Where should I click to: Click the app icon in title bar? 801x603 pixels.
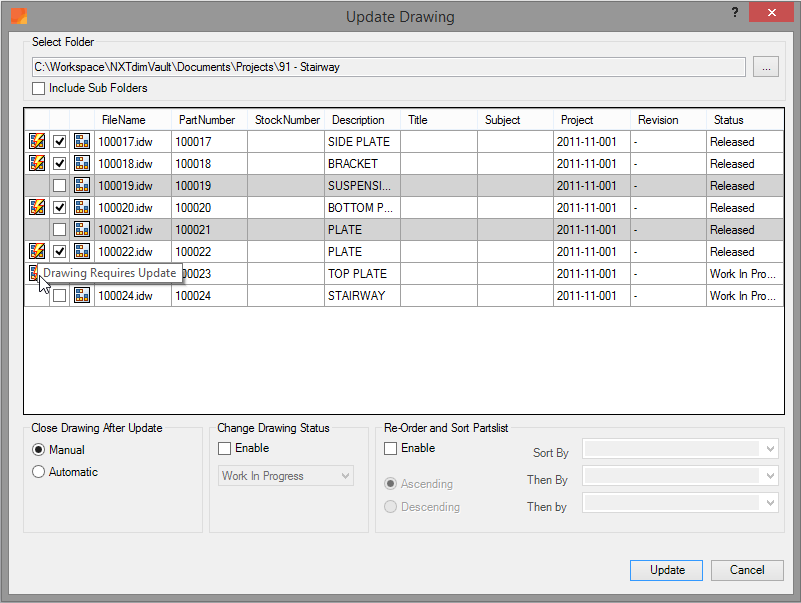click(x=19, y=16)
